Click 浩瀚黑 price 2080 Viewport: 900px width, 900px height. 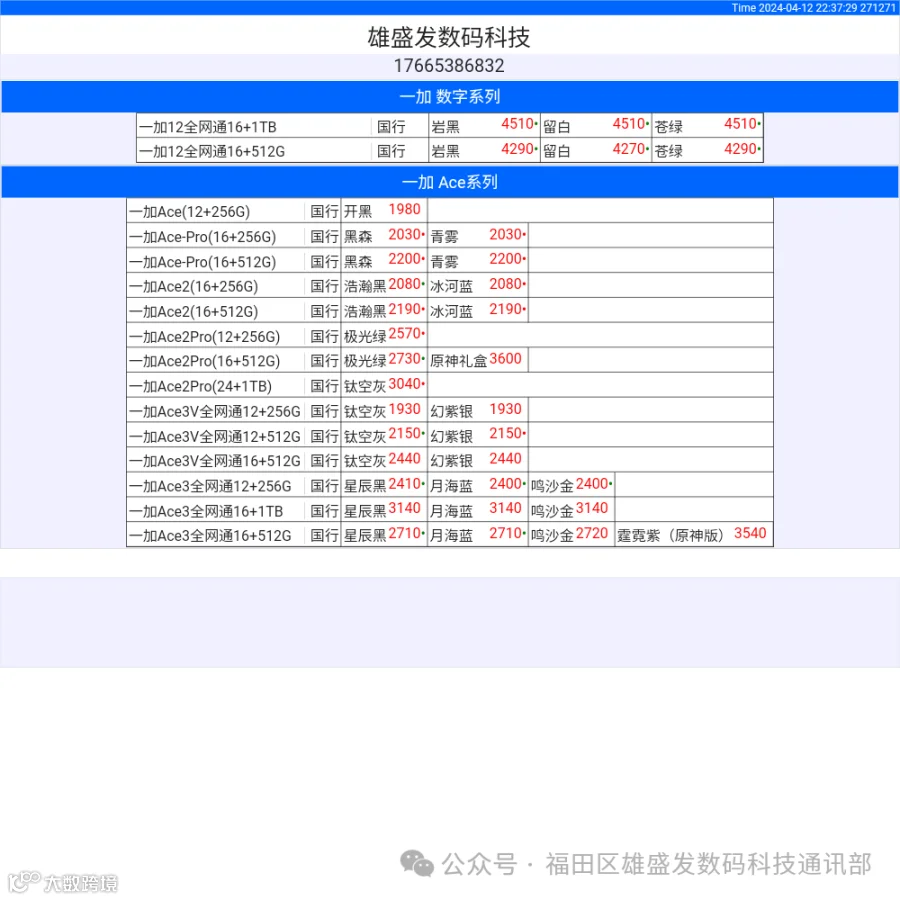click(x=405, y=284)
